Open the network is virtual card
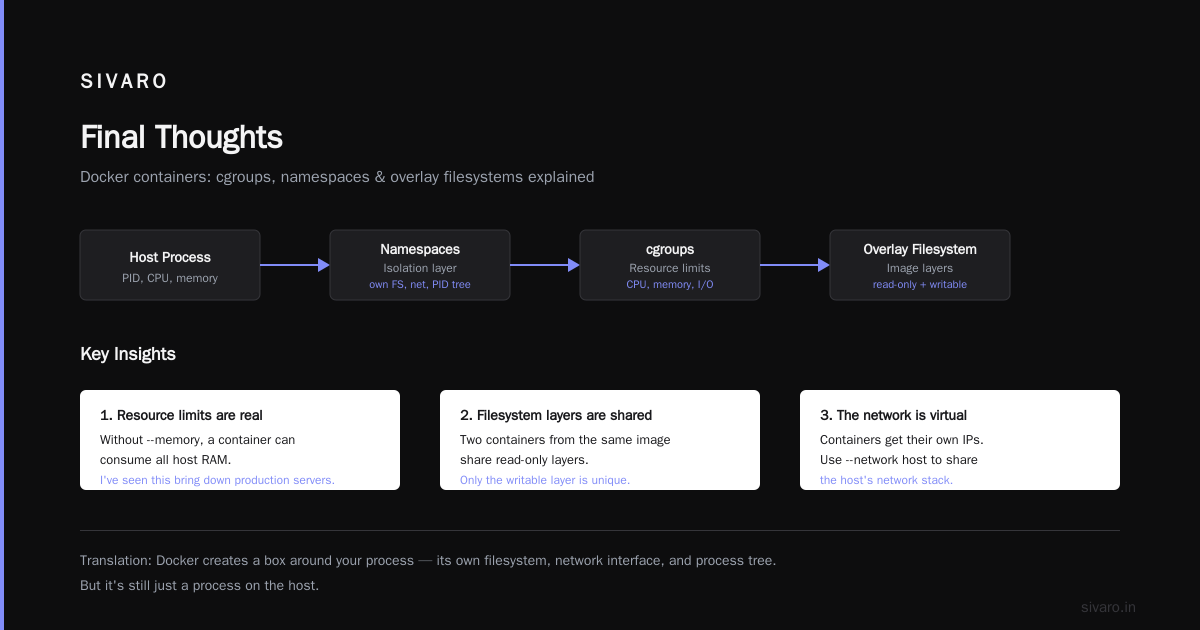Viewport: 1200px width, 630px height. coord(960,440)
